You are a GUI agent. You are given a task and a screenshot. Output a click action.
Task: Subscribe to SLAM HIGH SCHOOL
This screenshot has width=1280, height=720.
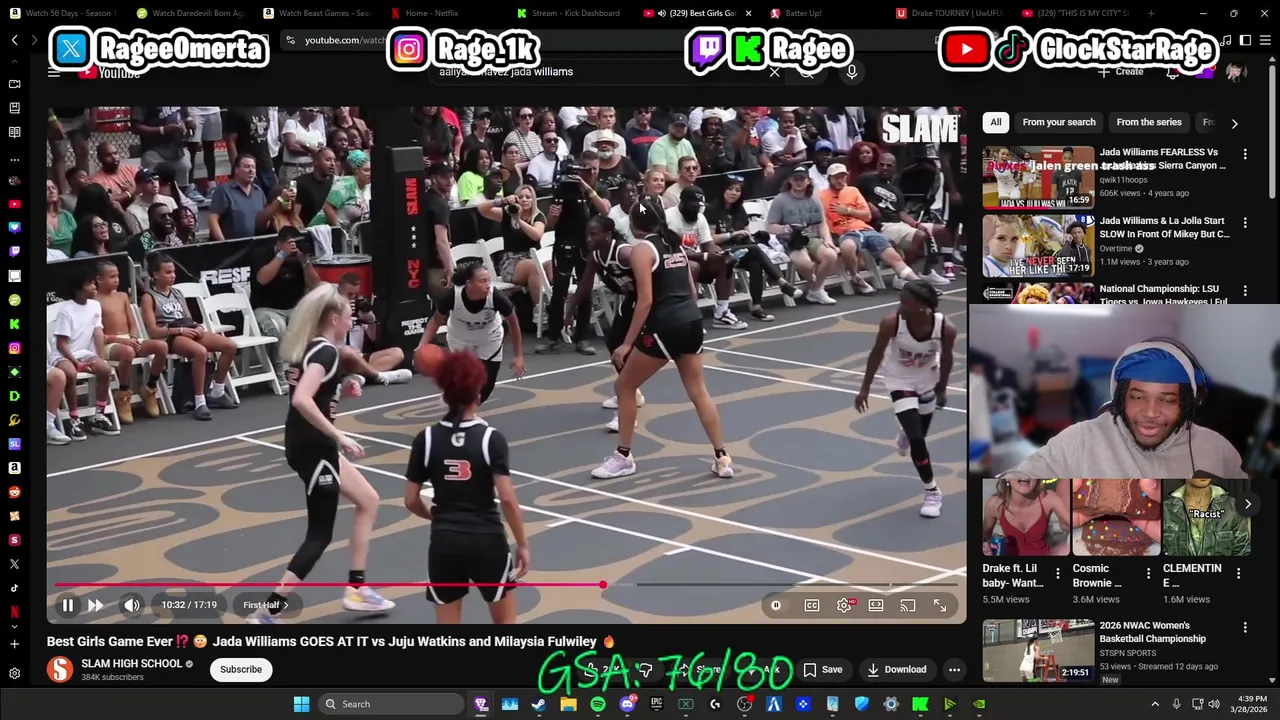click(x=241, y=669)
